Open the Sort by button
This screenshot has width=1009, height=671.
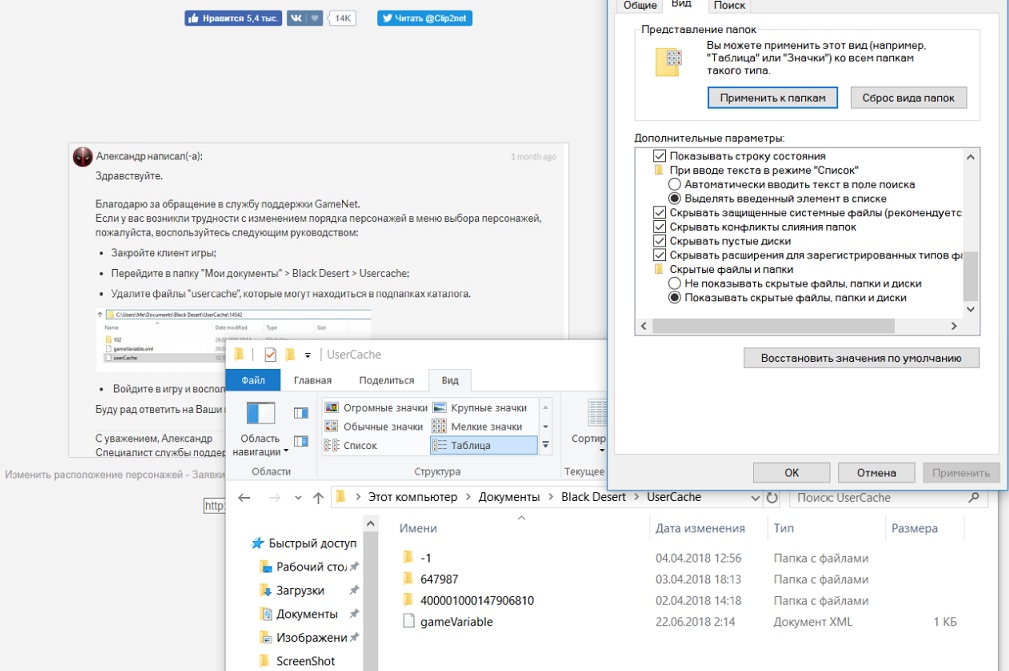pyautogui.click(x=588, y=425)
